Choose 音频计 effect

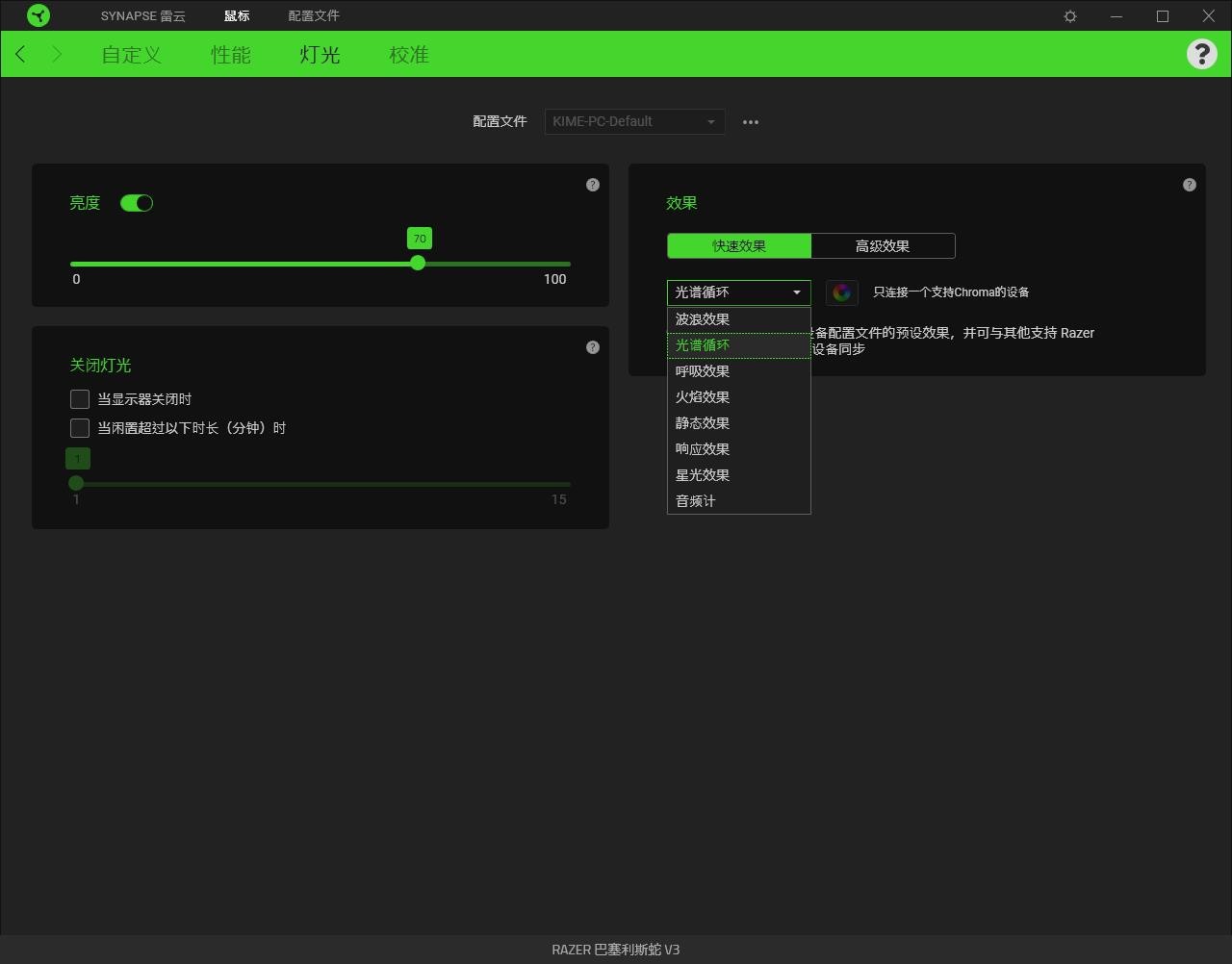click(739, 501)
